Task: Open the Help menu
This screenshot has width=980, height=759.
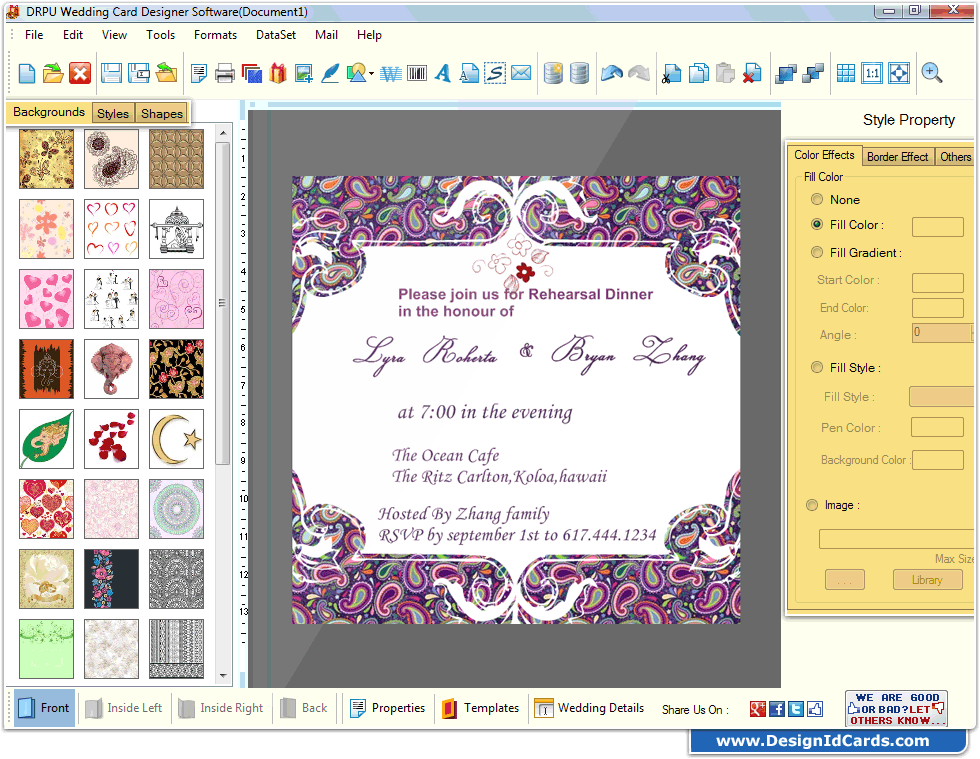Action: 369,35
